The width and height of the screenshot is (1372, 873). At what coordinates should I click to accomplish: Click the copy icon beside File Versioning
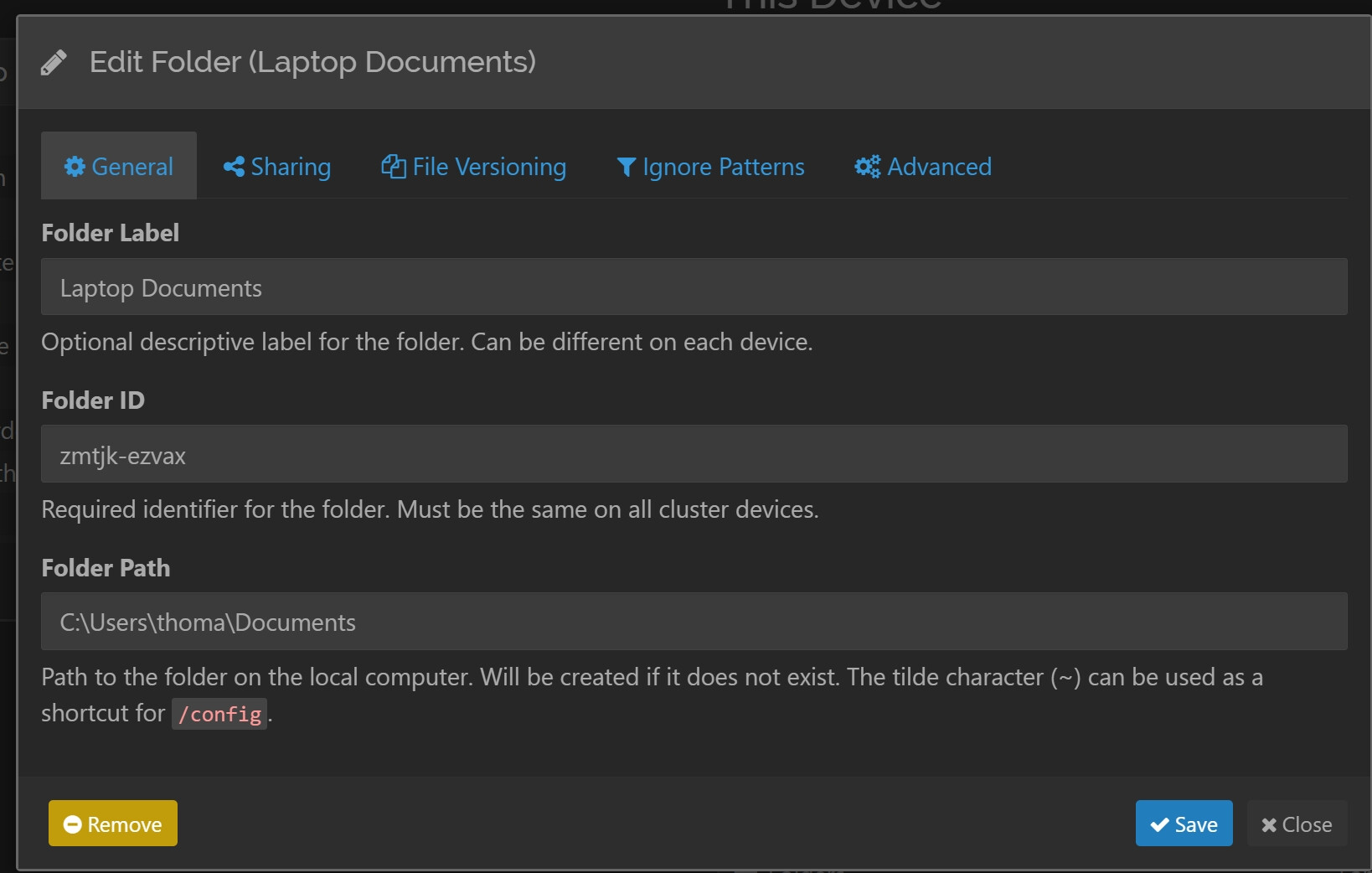click(x=394, y=167)
